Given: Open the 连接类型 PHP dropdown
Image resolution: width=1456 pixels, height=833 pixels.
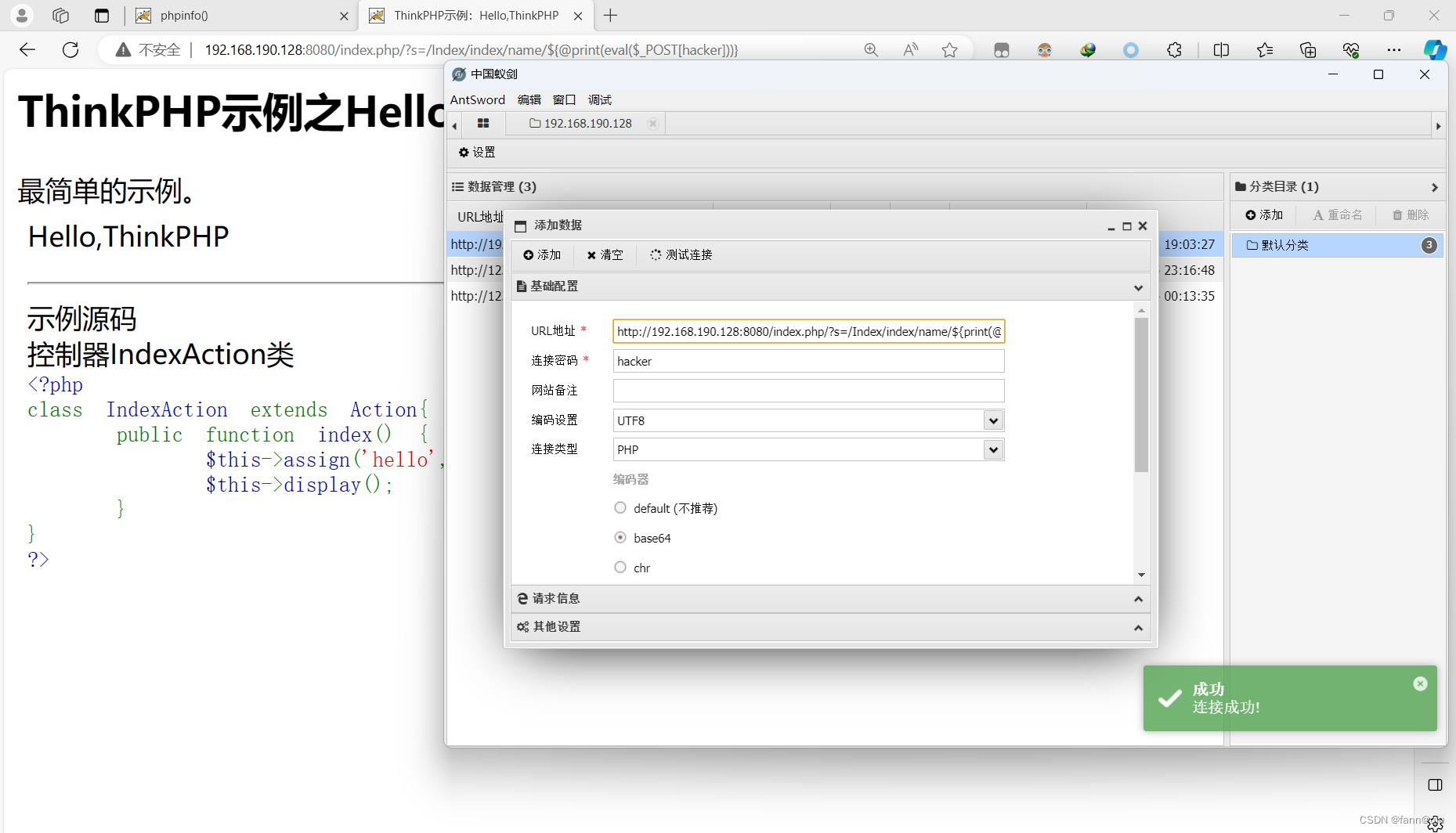Looking at the screenshot, I should pos(993,449).
